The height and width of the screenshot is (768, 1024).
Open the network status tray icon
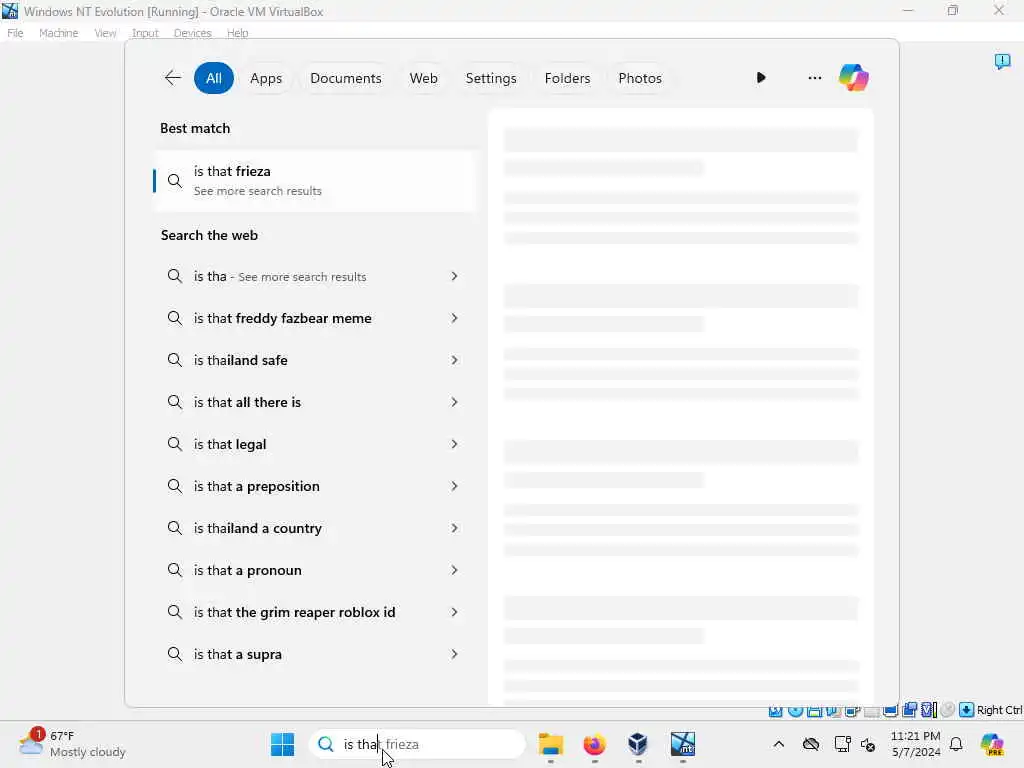(842, 744)
